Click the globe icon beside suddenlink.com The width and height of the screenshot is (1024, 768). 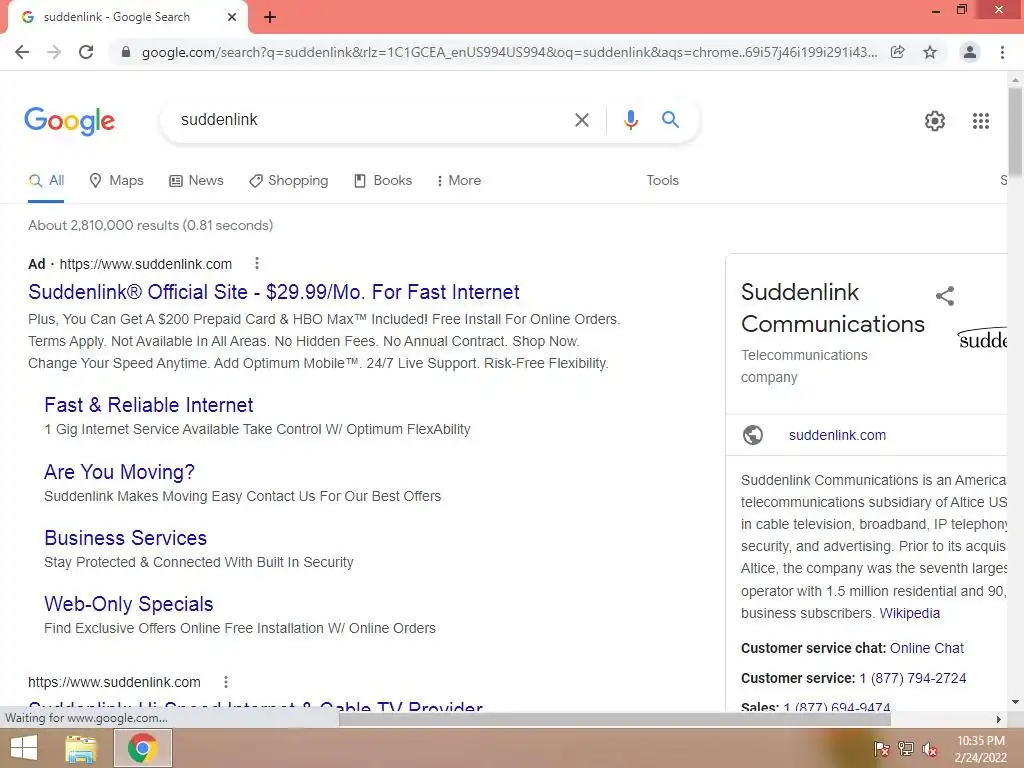tap(753, 435)
